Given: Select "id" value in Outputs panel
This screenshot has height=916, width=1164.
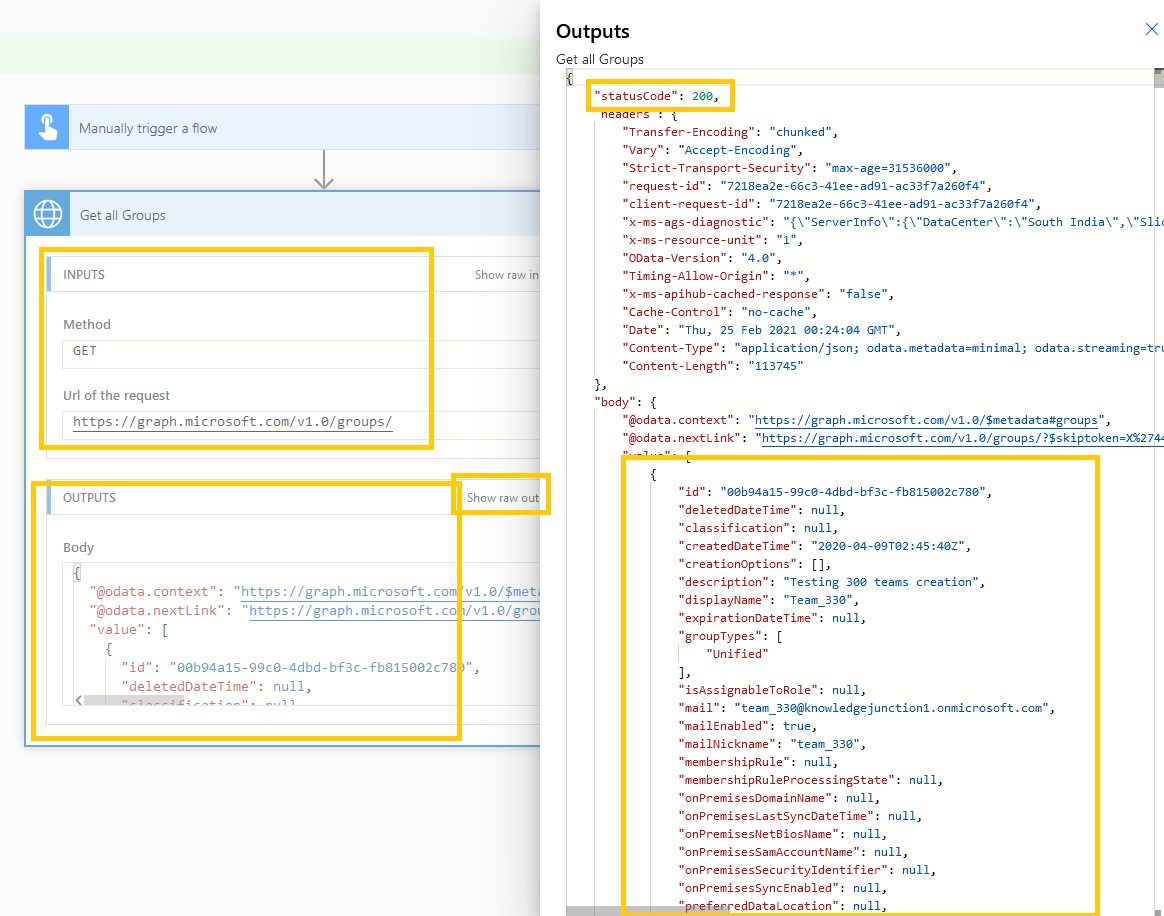Looking at the screenshot, I should pyautogui.click(x=852, y=492).
